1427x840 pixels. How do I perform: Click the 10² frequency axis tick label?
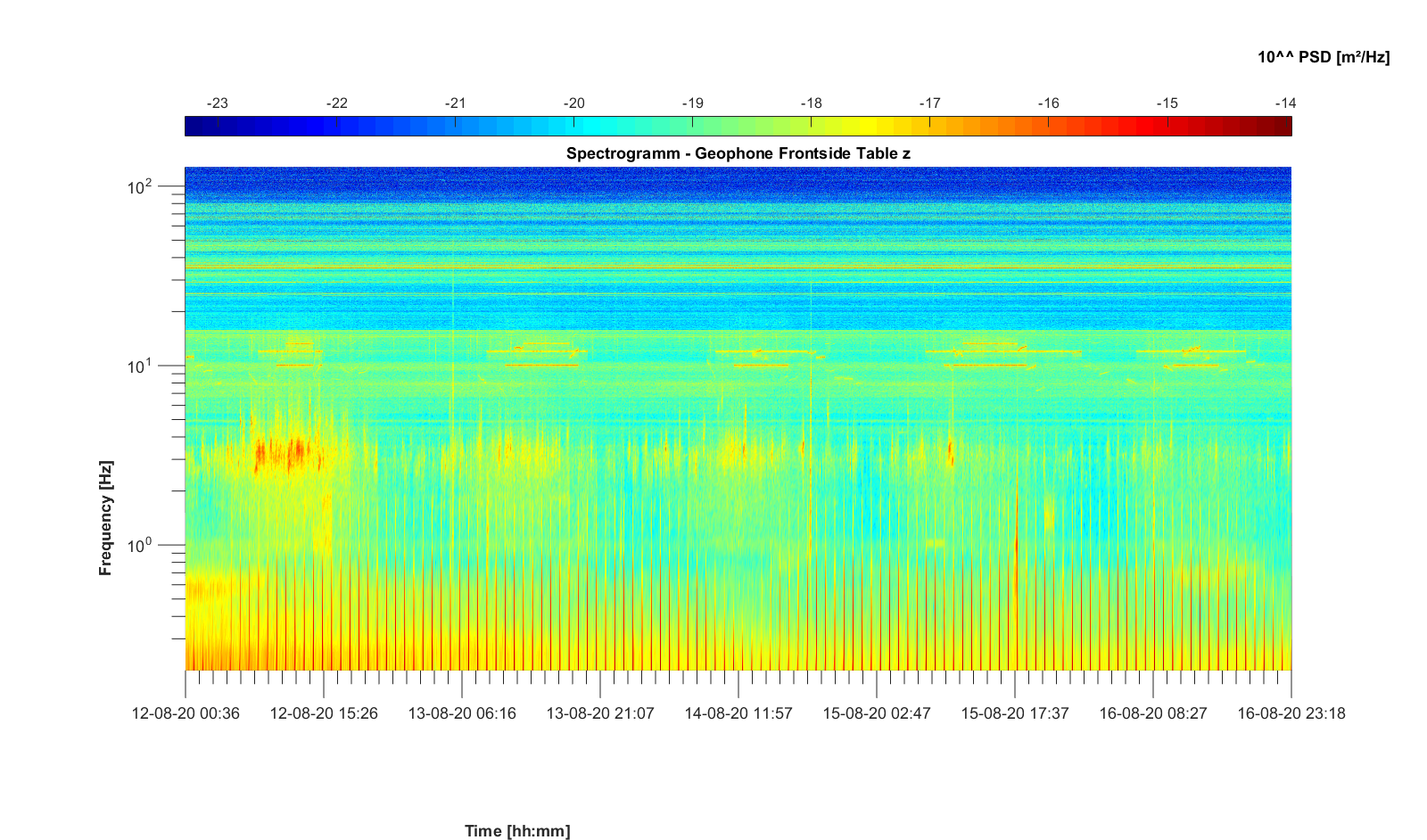(x=140, y=187)
